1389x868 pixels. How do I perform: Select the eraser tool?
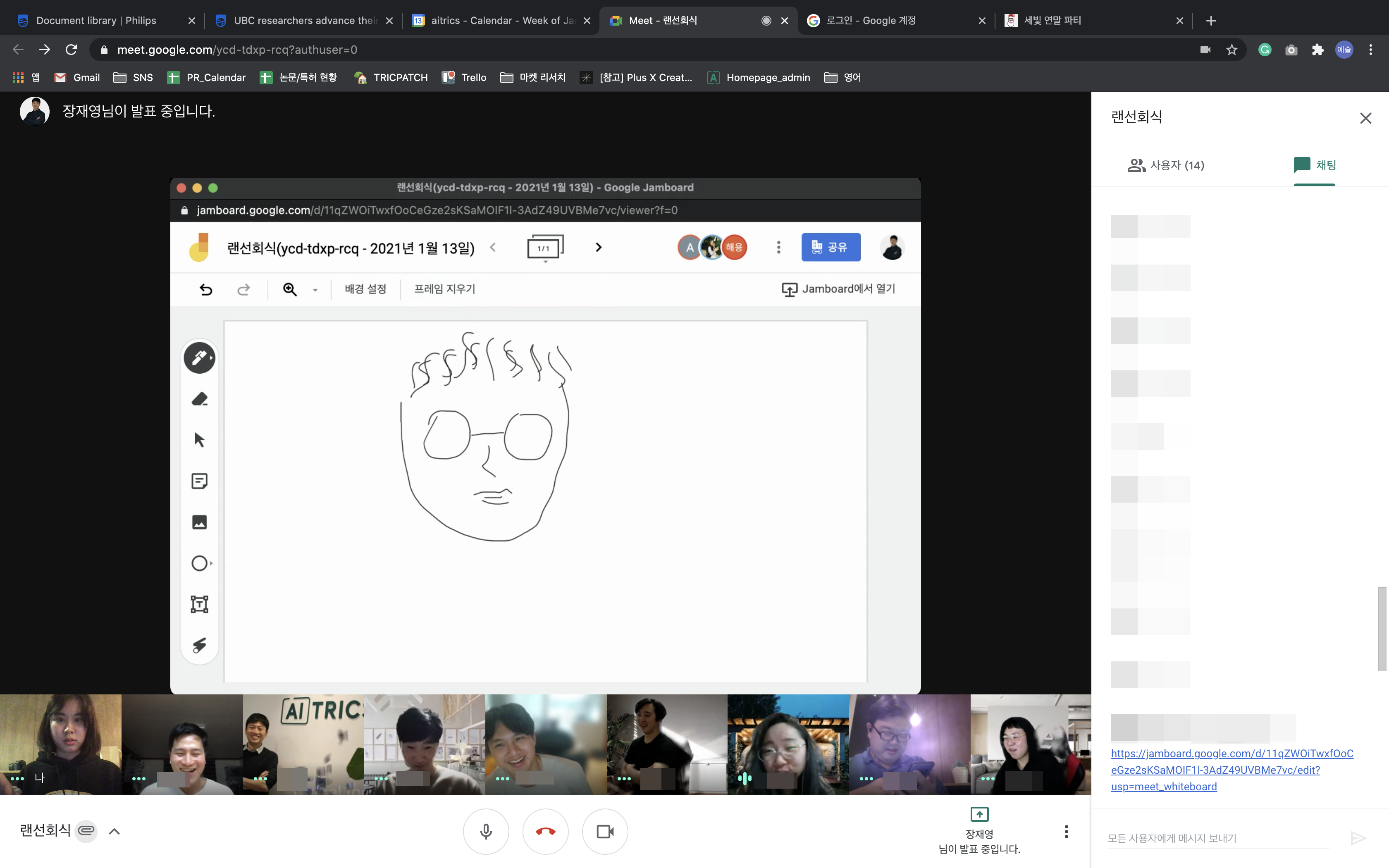[x=199, y=399]
